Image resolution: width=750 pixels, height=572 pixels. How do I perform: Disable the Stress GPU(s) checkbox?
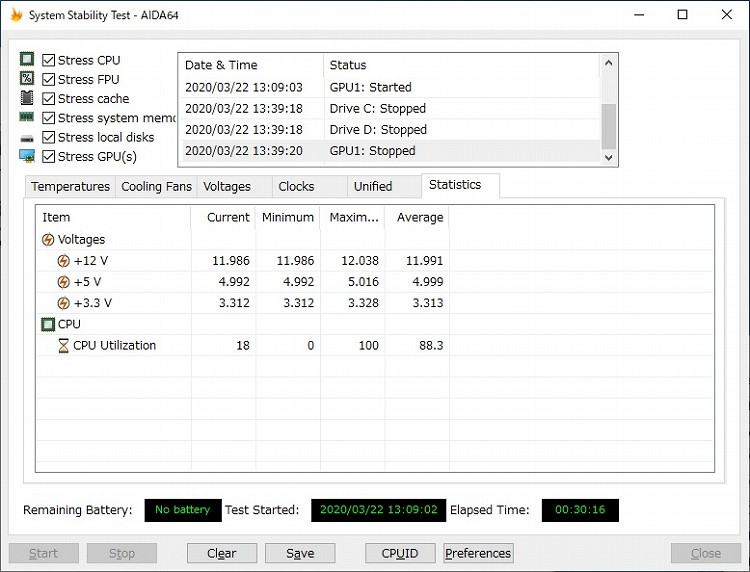coord(49,156)
